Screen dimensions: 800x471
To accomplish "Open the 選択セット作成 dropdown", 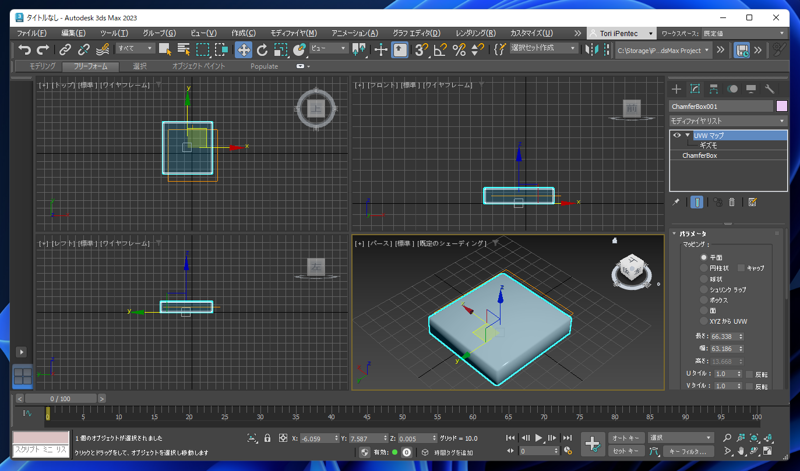I will pyautogui.click(x=543, y=48).
